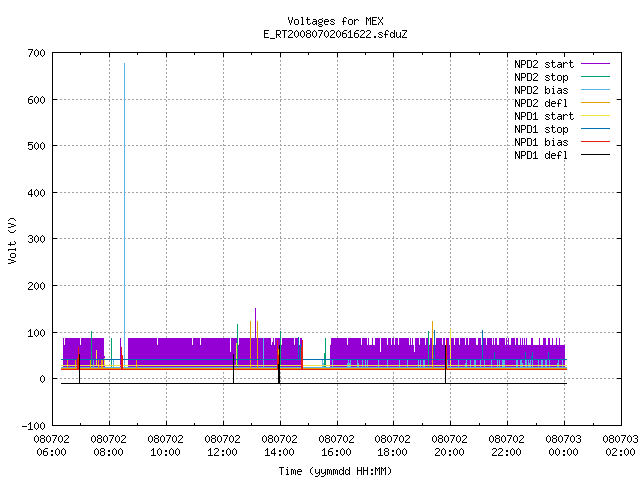Click the 080702 22:00 time tick label

[507, 446]
